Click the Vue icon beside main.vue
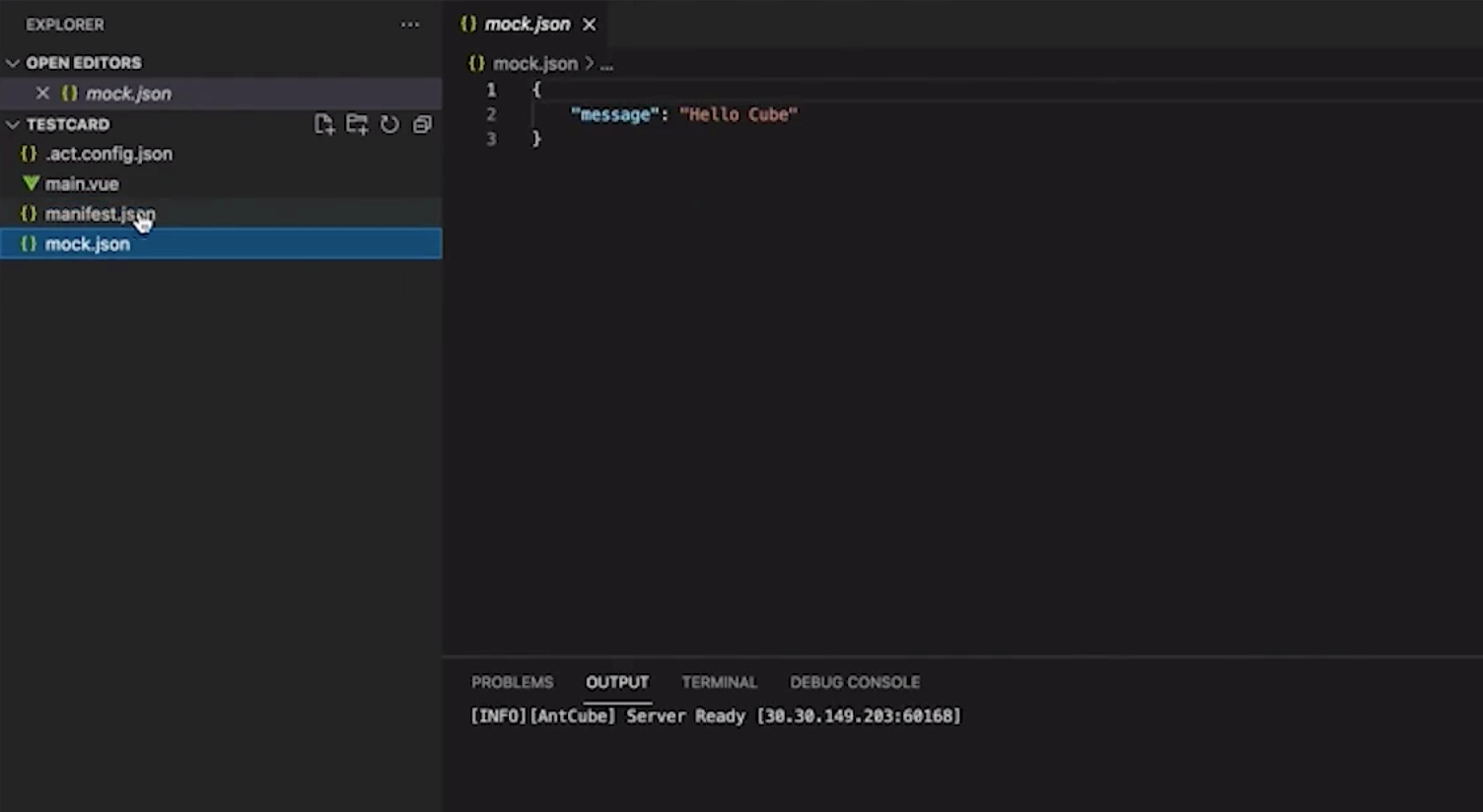Viewport: 1483px width, 812px height. (31, 183)
